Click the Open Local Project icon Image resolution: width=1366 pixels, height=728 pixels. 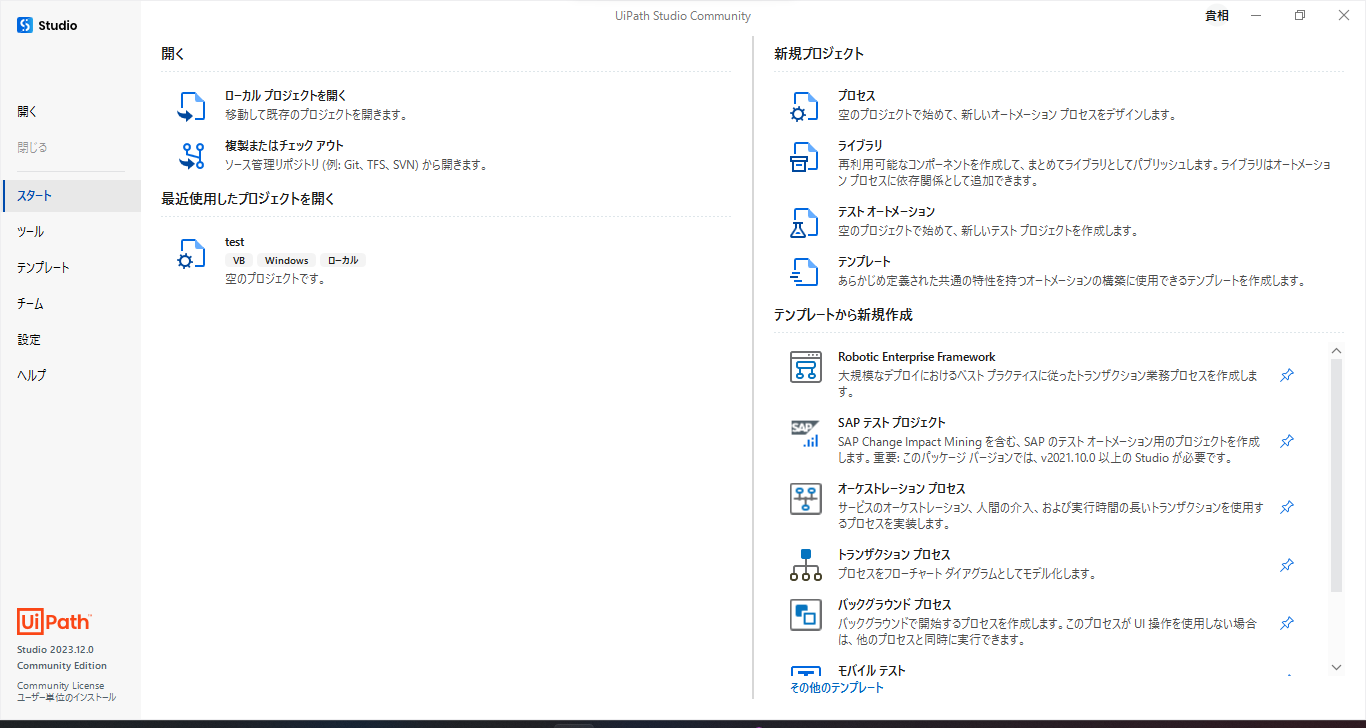[192, 106]
